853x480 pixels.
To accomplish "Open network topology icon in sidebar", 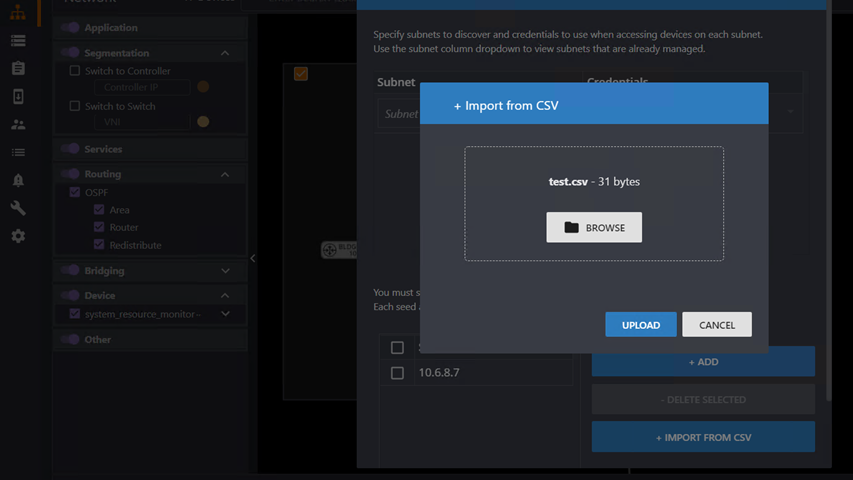I will point(18,12).
